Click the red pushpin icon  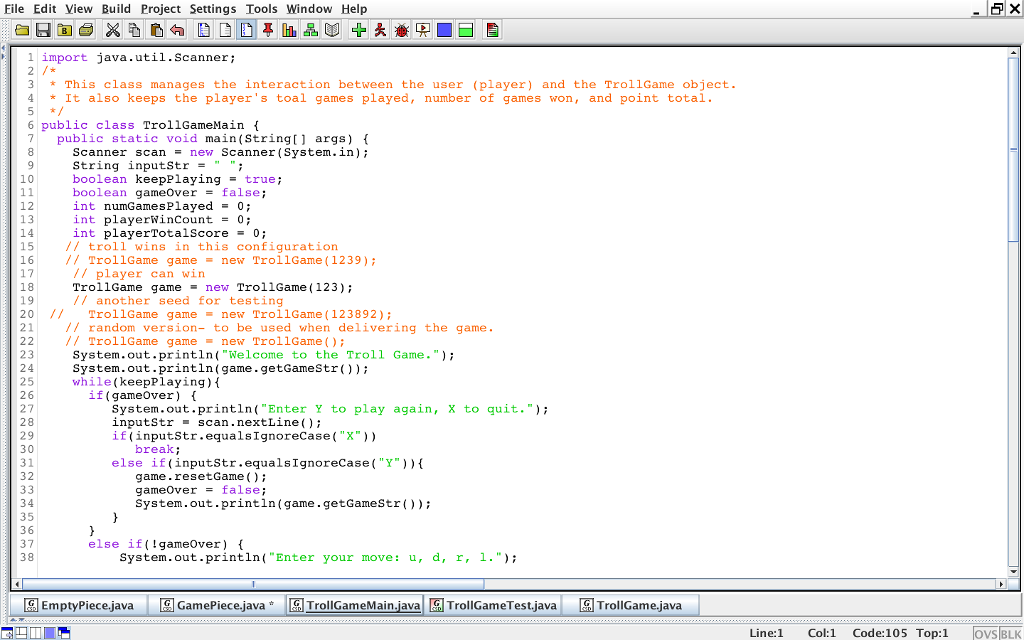(267, 29)
